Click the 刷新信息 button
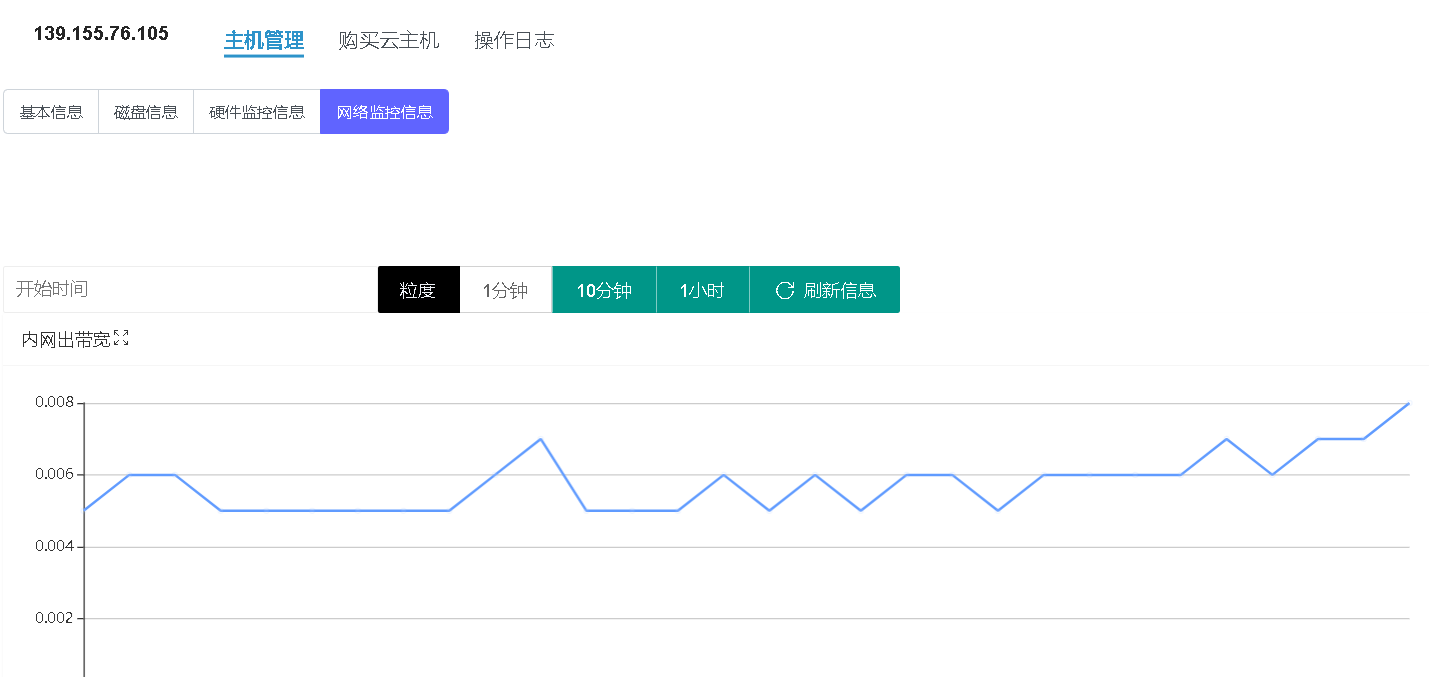The image size is (1429, 677). (x=825, y=290)
